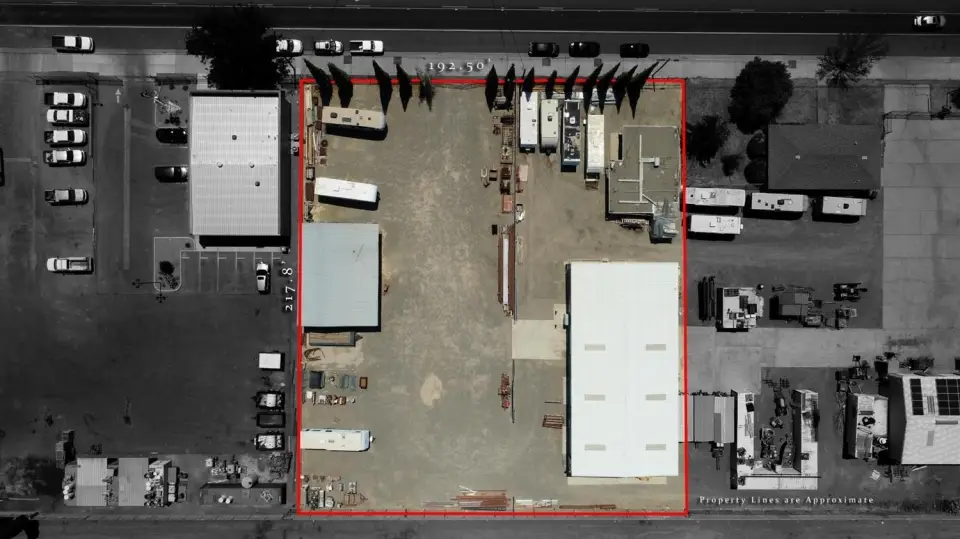
Task: Click the white van in the left parking lot
Action: 69,265
